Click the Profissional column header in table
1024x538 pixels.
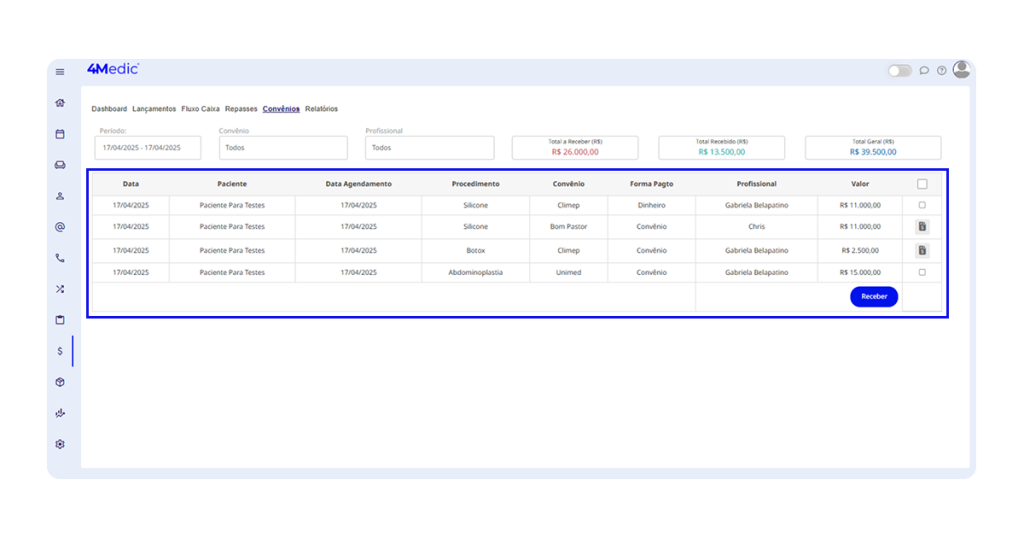point(756,184)
